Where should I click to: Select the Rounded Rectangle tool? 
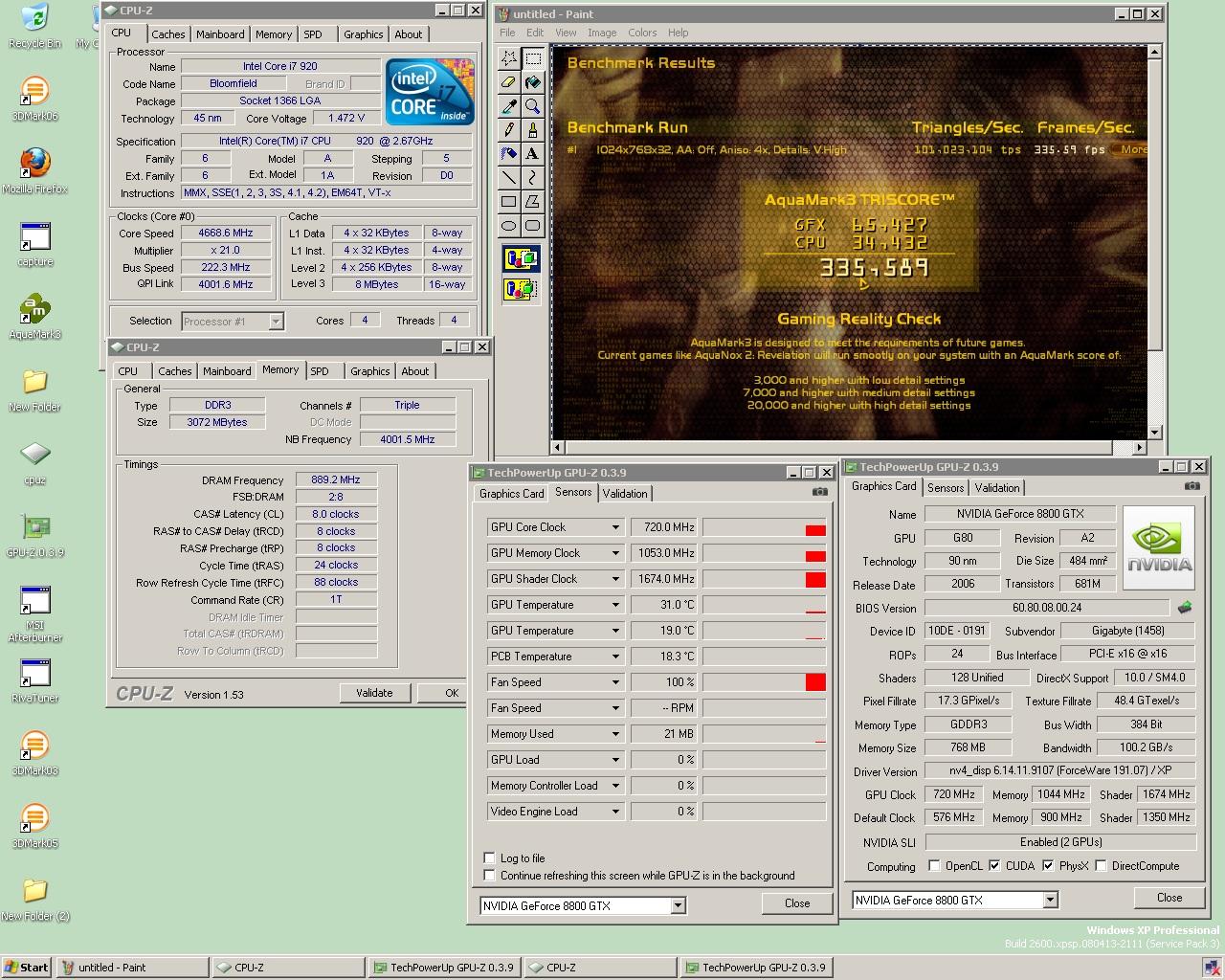(532, 225)
